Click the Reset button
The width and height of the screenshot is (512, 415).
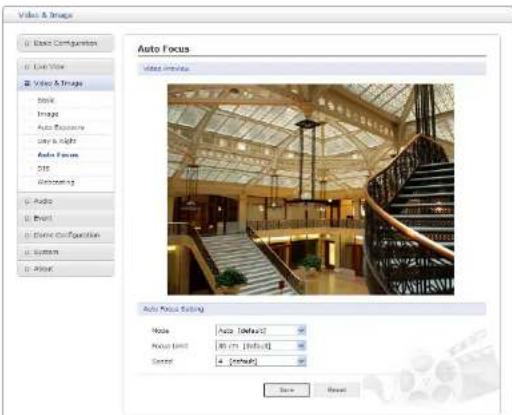[337, 390]
